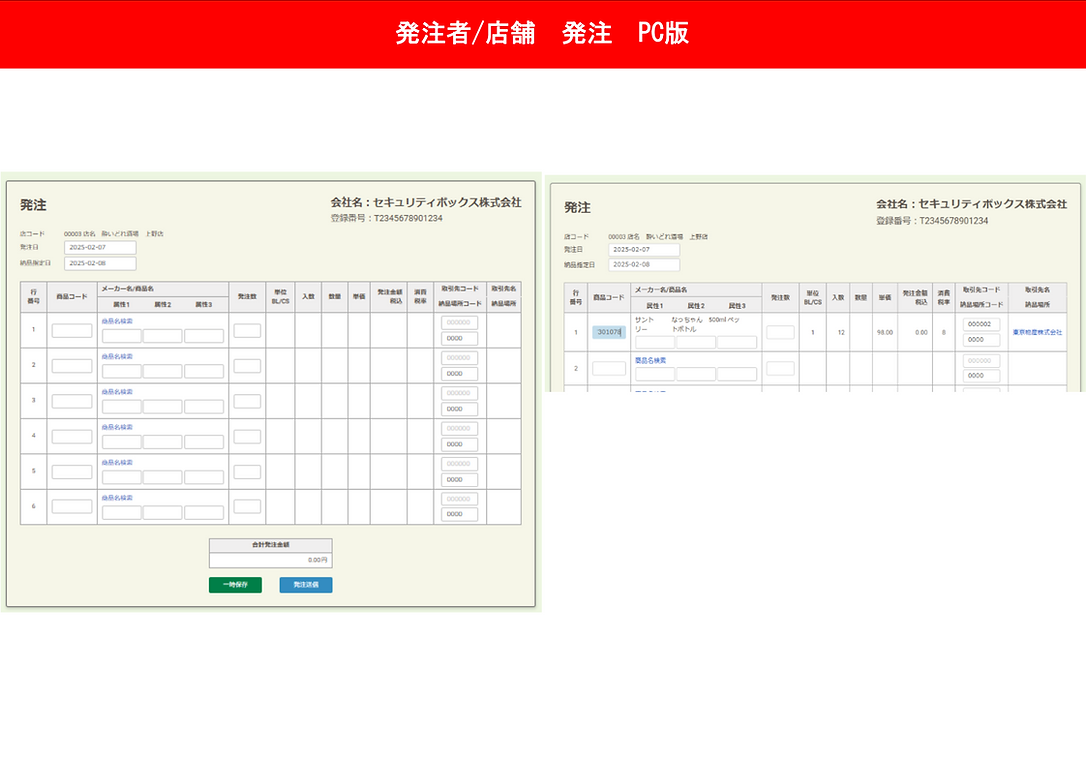
Task: Focus 発注日 date field in left form
Action: (100, 247)
